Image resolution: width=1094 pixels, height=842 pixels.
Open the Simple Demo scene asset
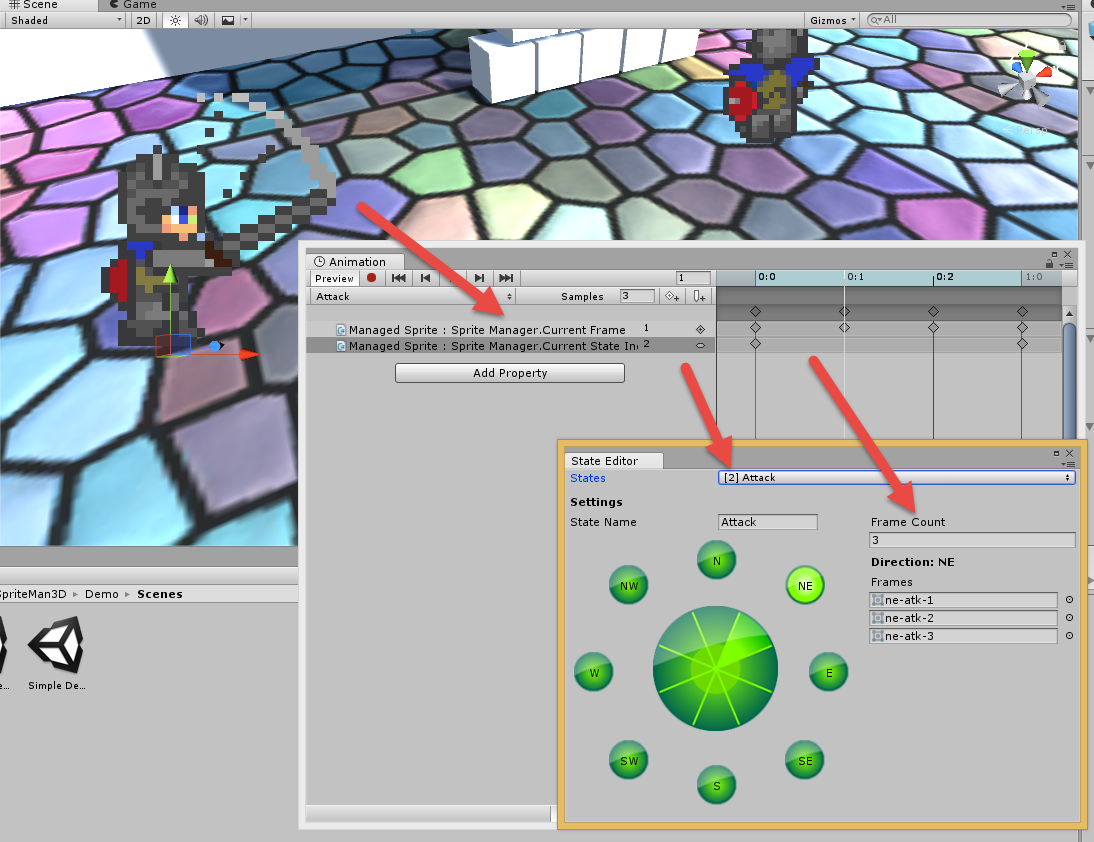57,650
